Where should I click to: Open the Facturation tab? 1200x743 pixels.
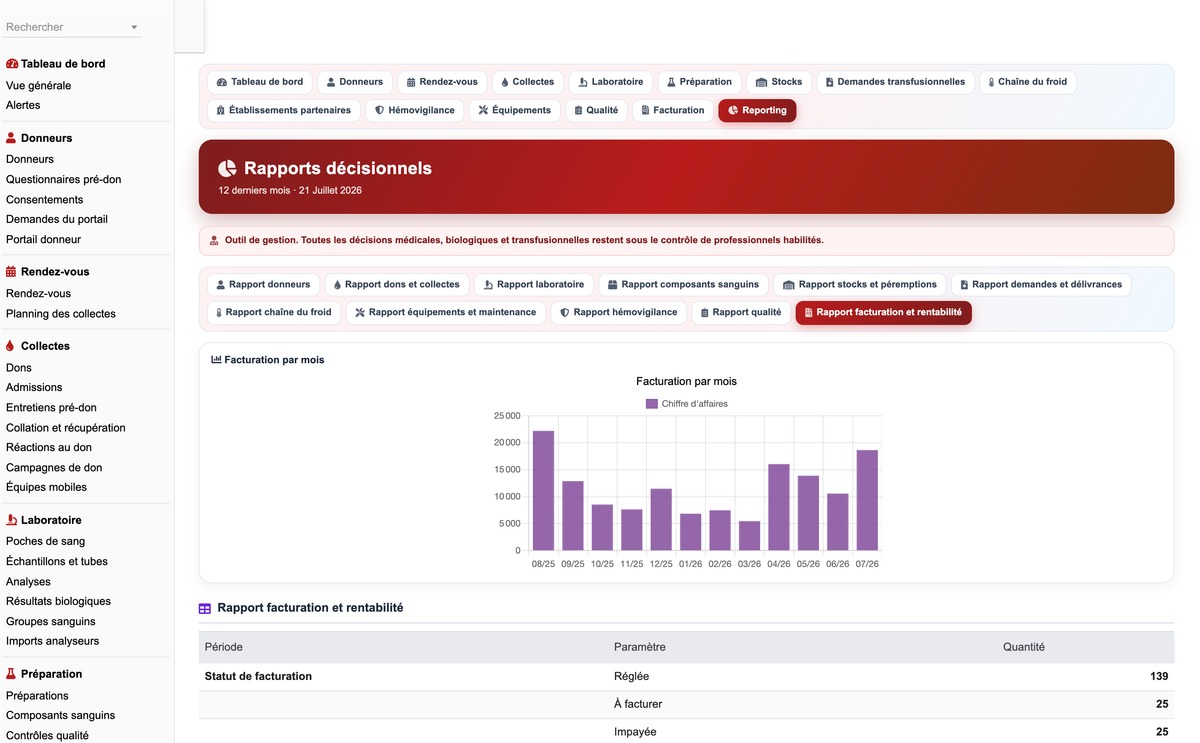[673, 110]
